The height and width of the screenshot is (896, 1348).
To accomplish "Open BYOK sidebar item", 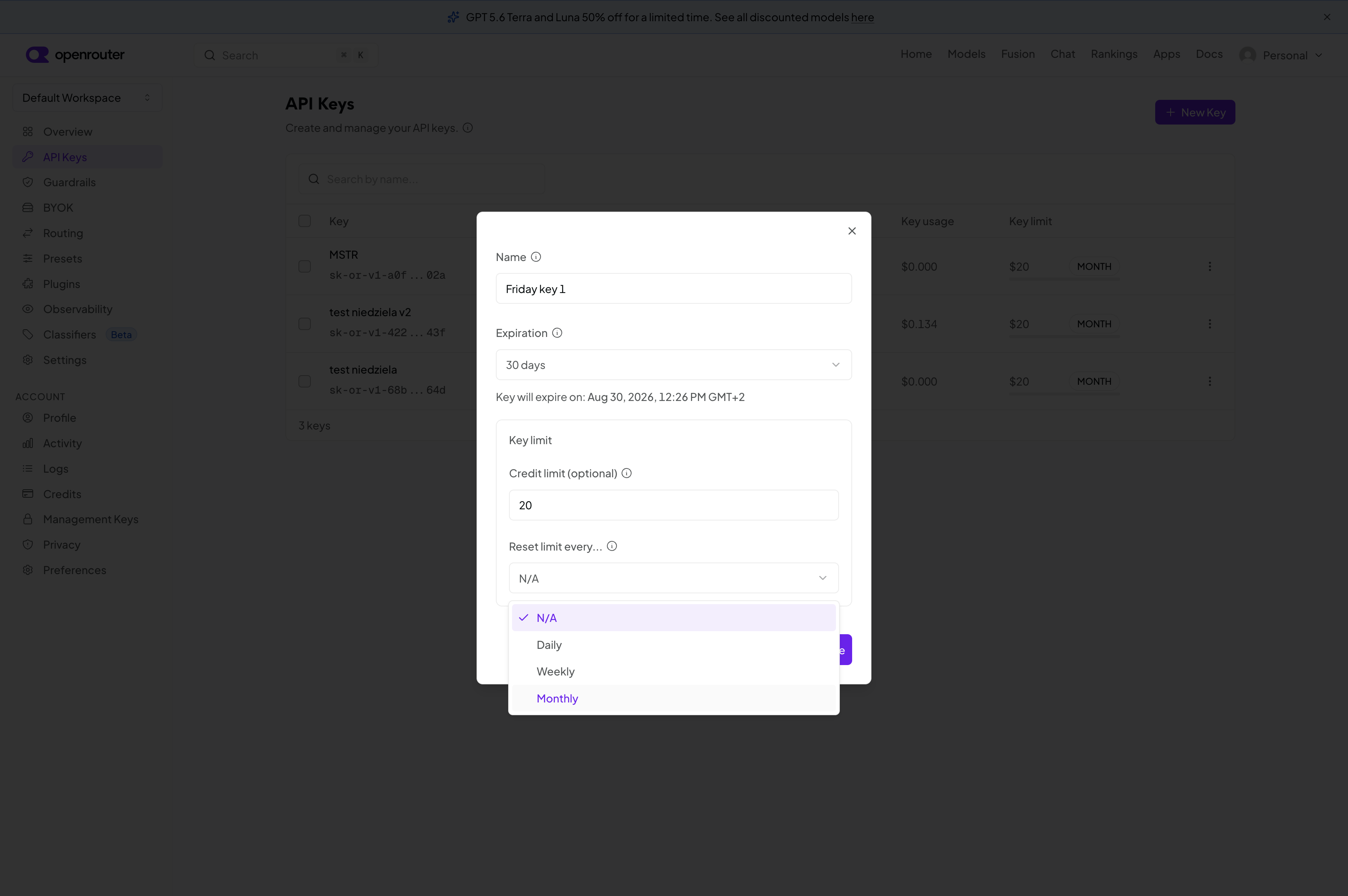I will [x=88, y=207].
